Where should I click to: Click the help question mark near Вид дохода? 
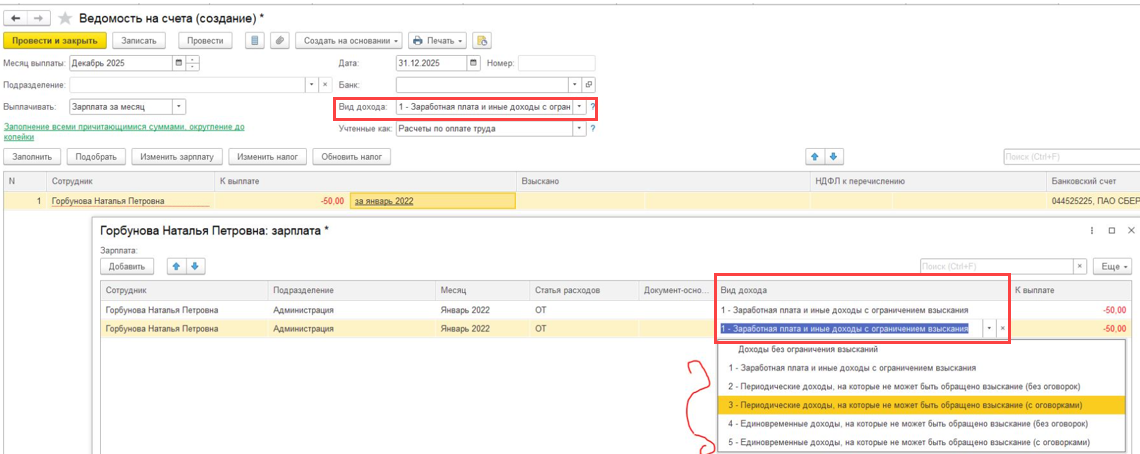click(593, 106)
